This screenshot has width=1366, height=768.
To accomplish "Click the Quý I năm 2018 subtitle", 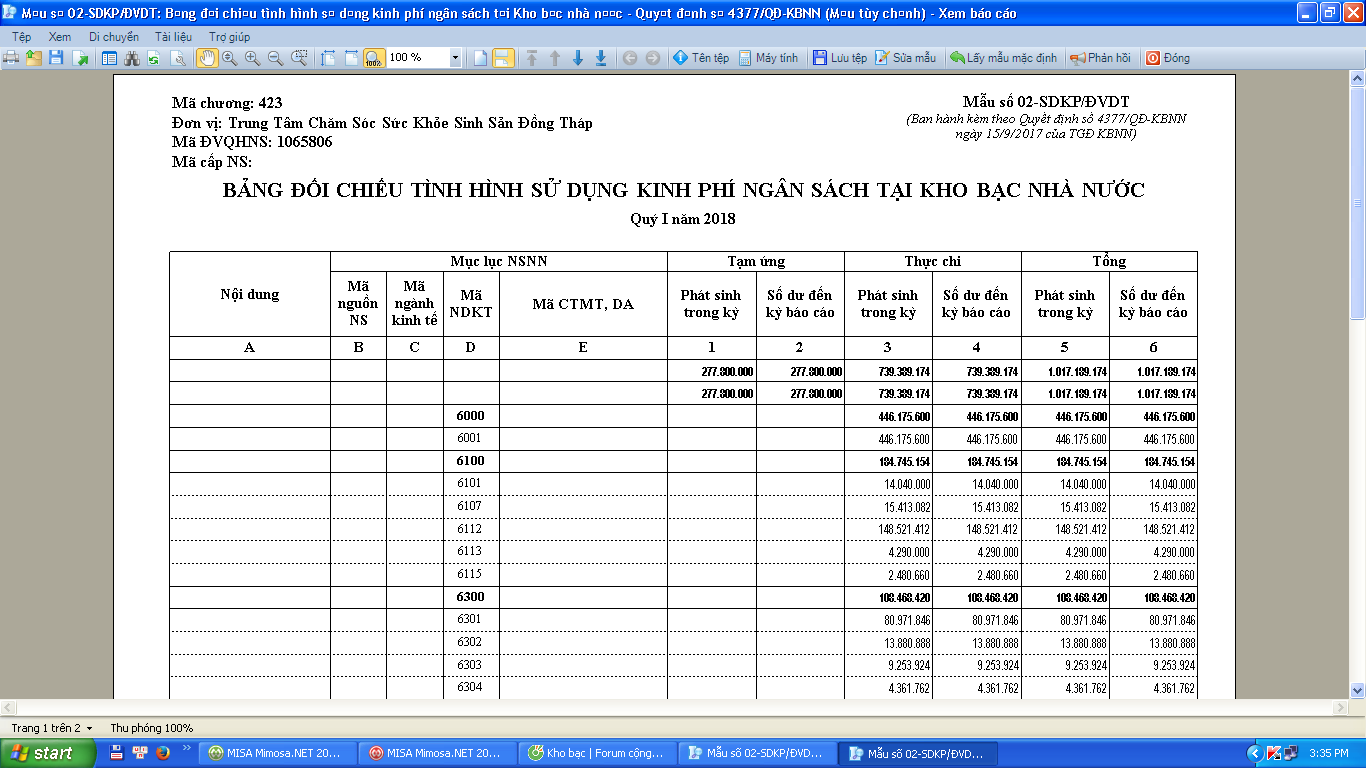I will pyautogui.click(x=683, y=219).
